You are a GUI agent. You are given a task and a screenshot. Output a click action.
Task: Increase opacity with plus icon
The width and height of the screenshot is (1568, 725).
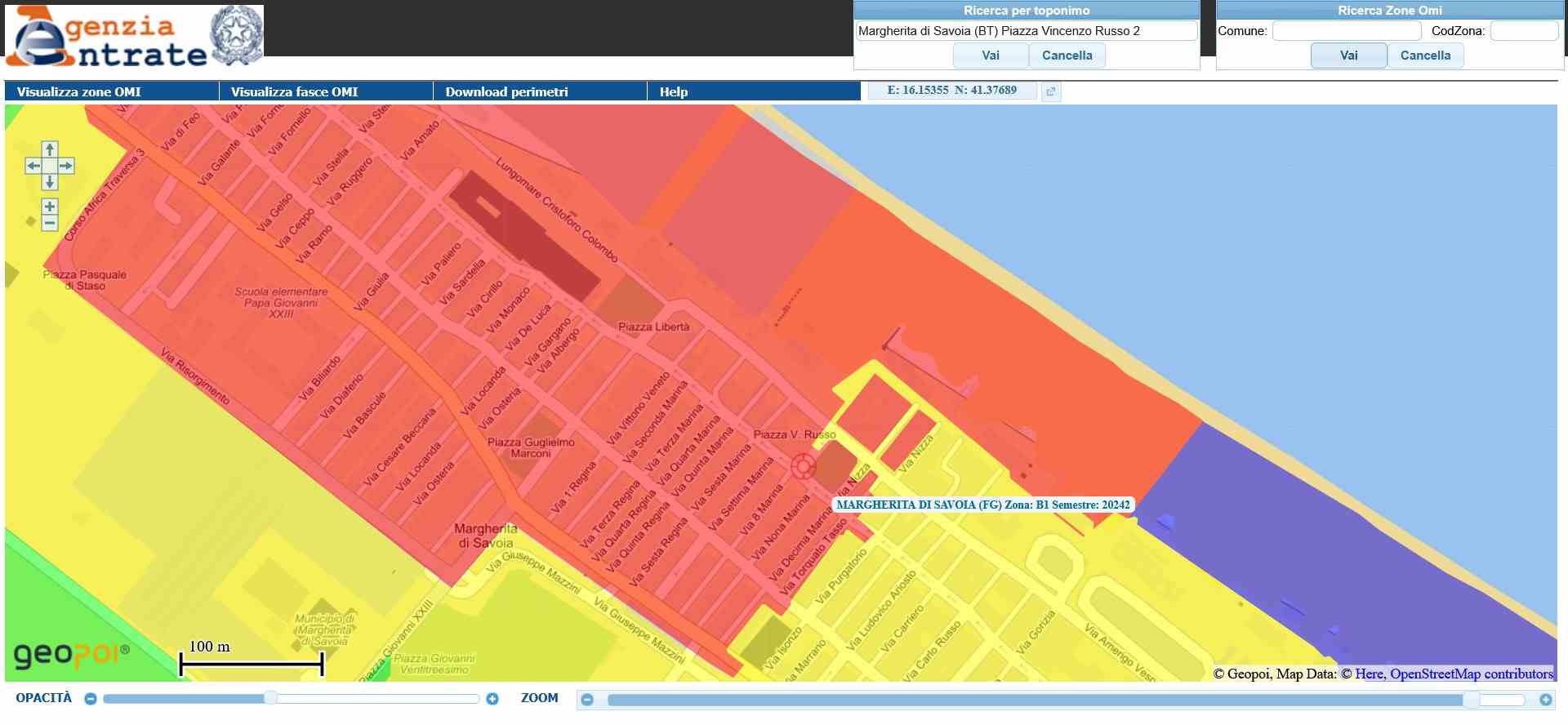tap(492, 699)
